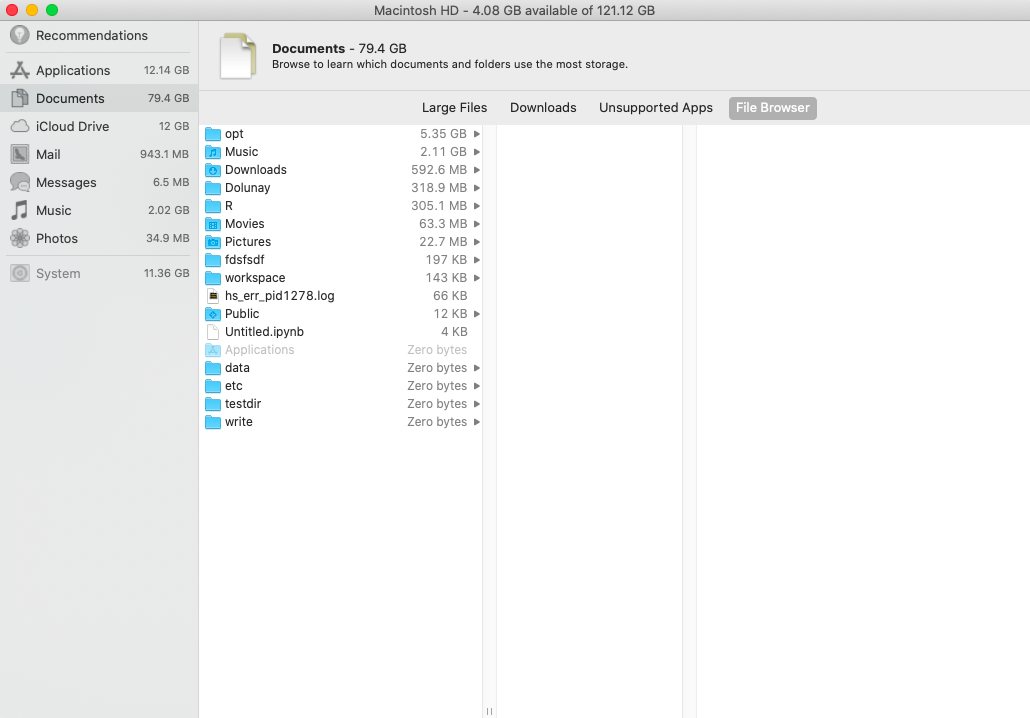
Task: Click the data folder icon
Action: 213,368
